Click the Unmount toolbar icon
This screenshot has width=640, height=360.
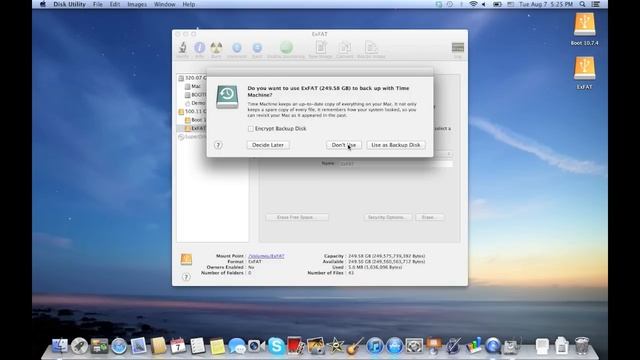click(x=237, y=48)
